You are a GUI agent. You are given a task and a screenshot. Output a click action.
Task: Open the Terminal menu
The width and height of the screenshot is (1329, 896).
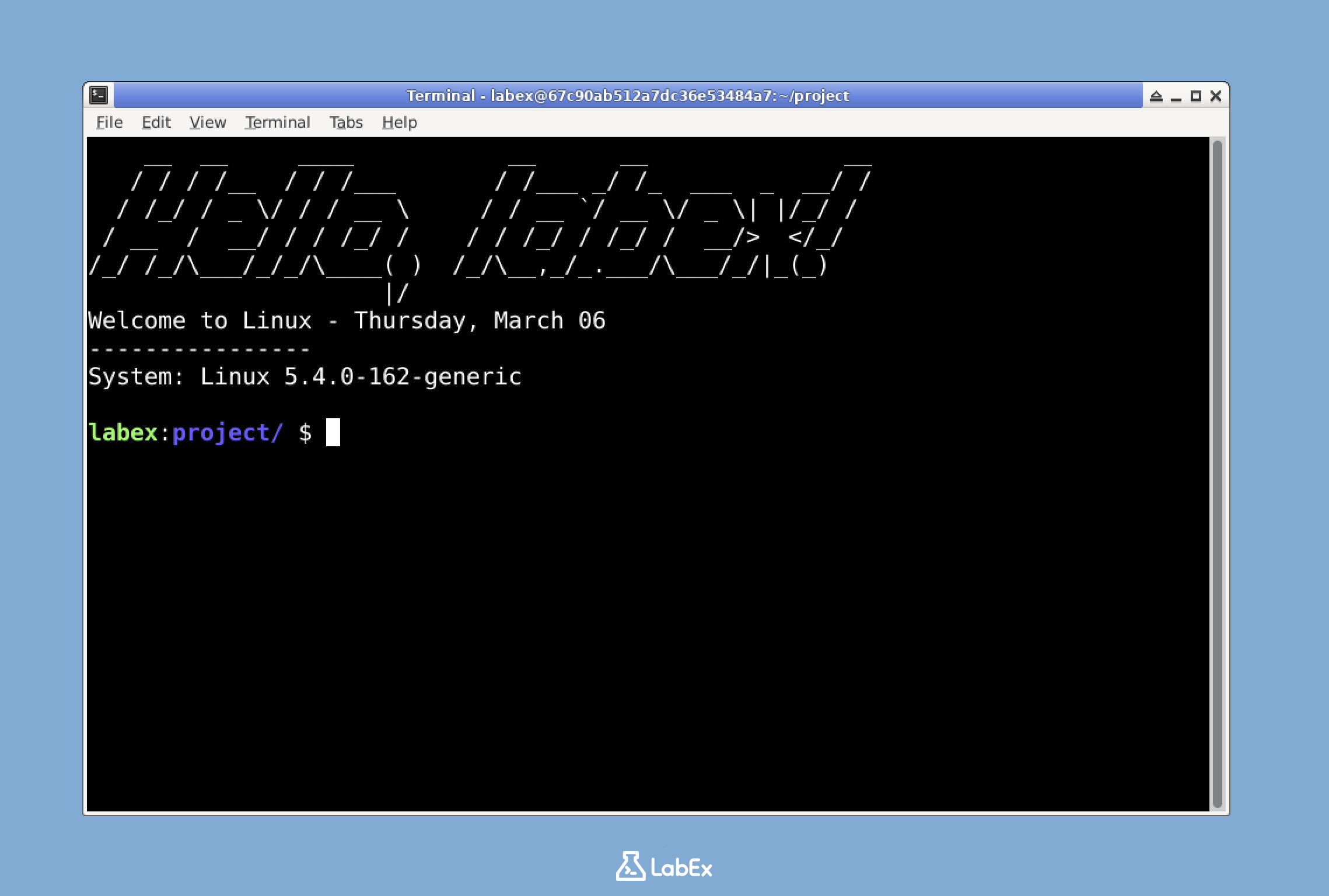(x=278, y=122)
